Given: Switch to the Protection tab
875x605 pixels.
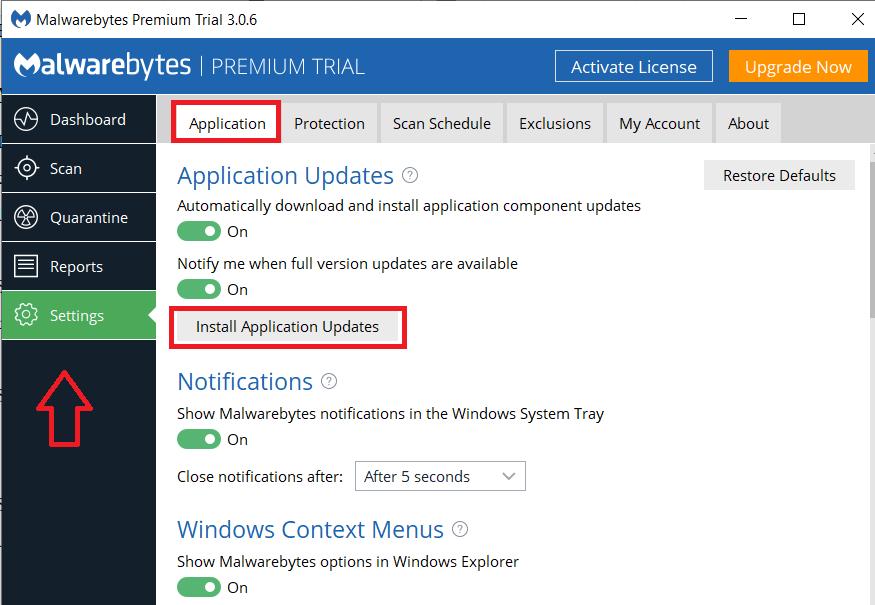Looking at the screenshot, I should 329,123.
